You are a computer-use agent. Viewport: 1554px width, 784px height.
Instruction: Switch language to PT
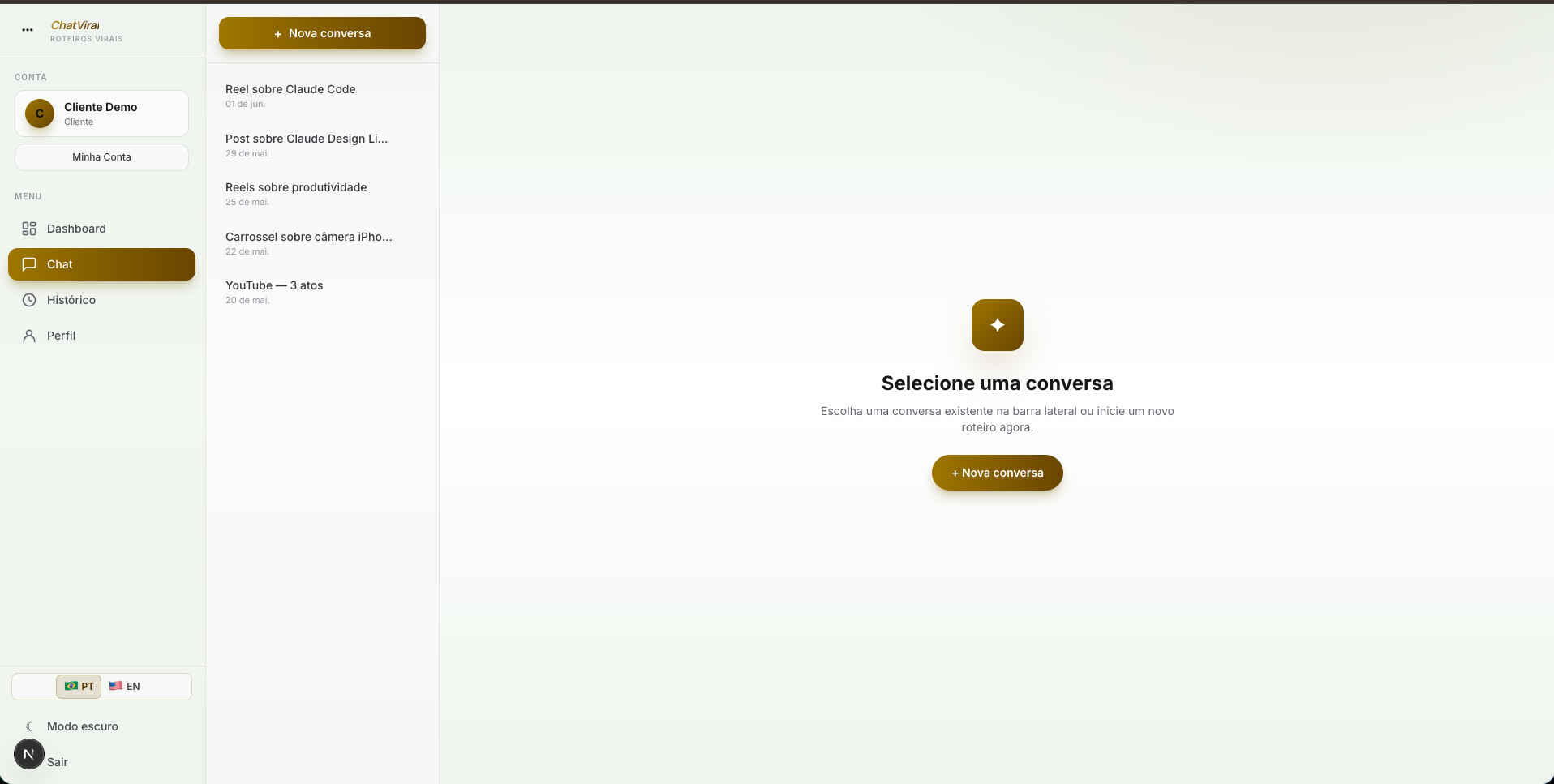tap(79, 687)
